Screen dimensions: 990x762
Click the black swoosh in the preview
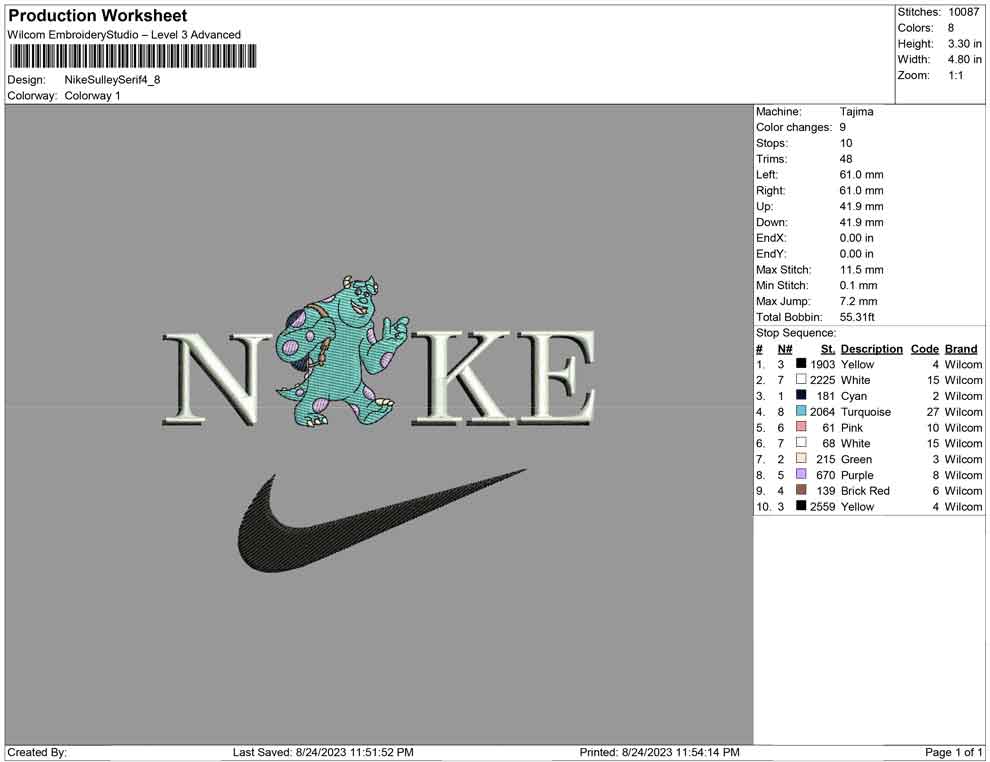[x=381, y=520]
